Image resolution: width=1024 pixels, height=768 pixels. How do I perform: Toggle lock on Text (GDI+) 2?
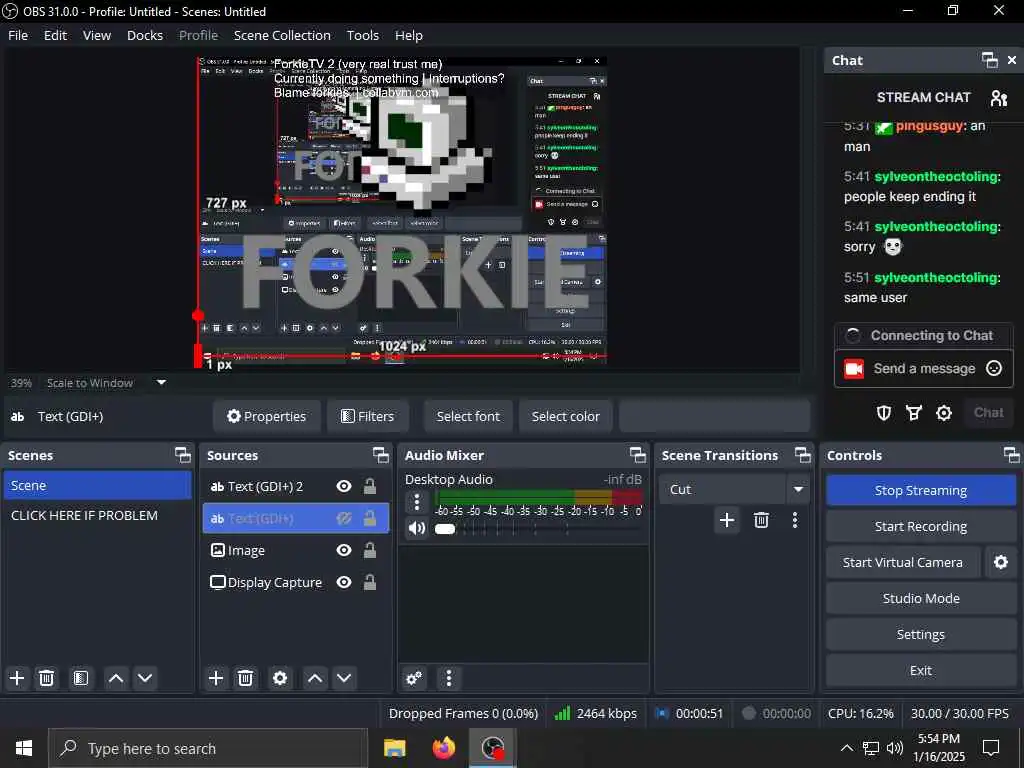(x=370, y=486)
